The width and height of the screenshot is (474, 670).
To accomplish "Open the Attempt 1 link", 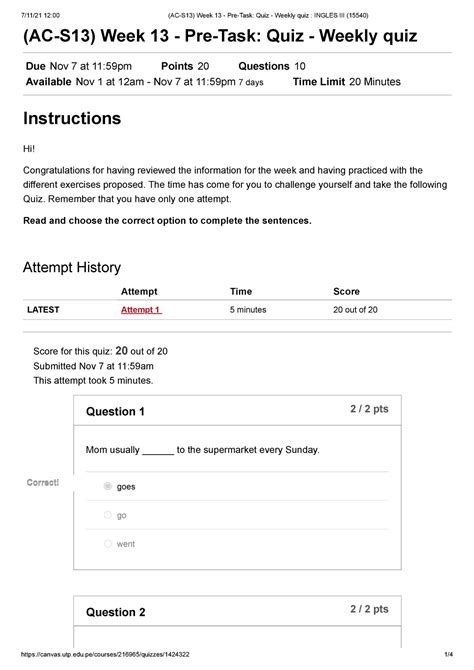I will (141, 310).
